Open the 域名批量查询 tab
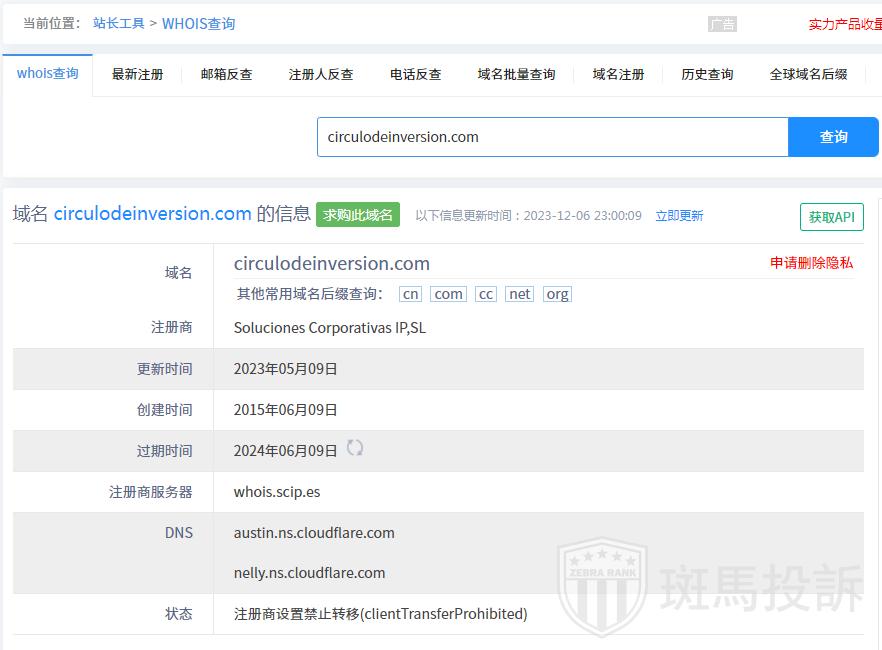882x650 pixels. tap(516, 74)
